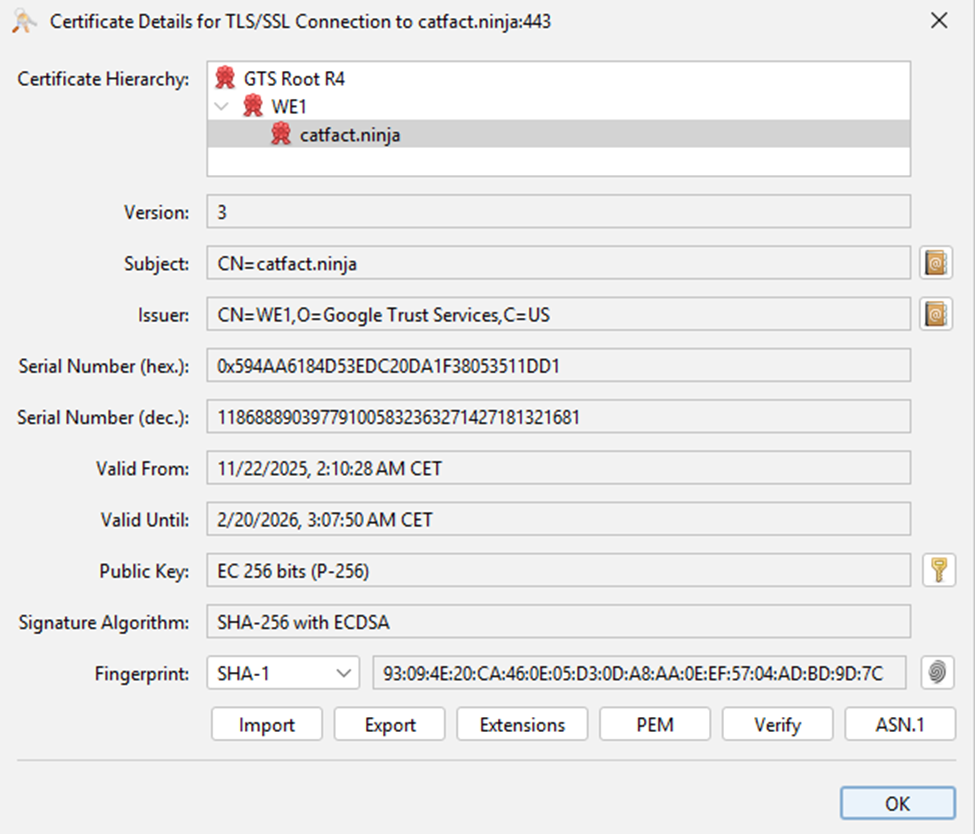This screenshot has width=975, height=834.
Task: Show the certificate PEM
Action: (x=655, y=724)
